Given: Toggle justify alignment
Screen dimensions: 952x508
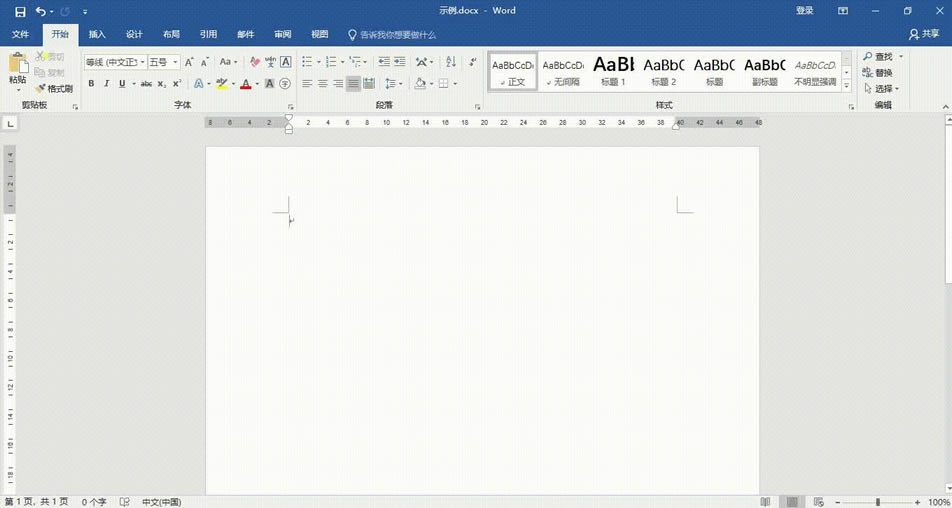Looking at the screenshot, I should [353, 84].
